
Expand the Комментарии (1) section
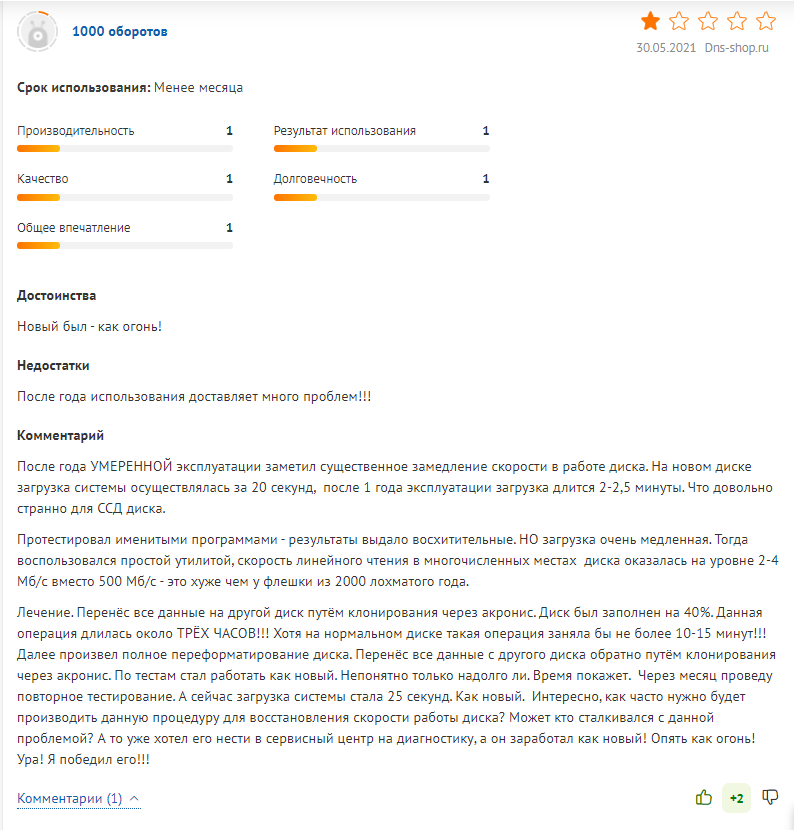tap(69, 799)
